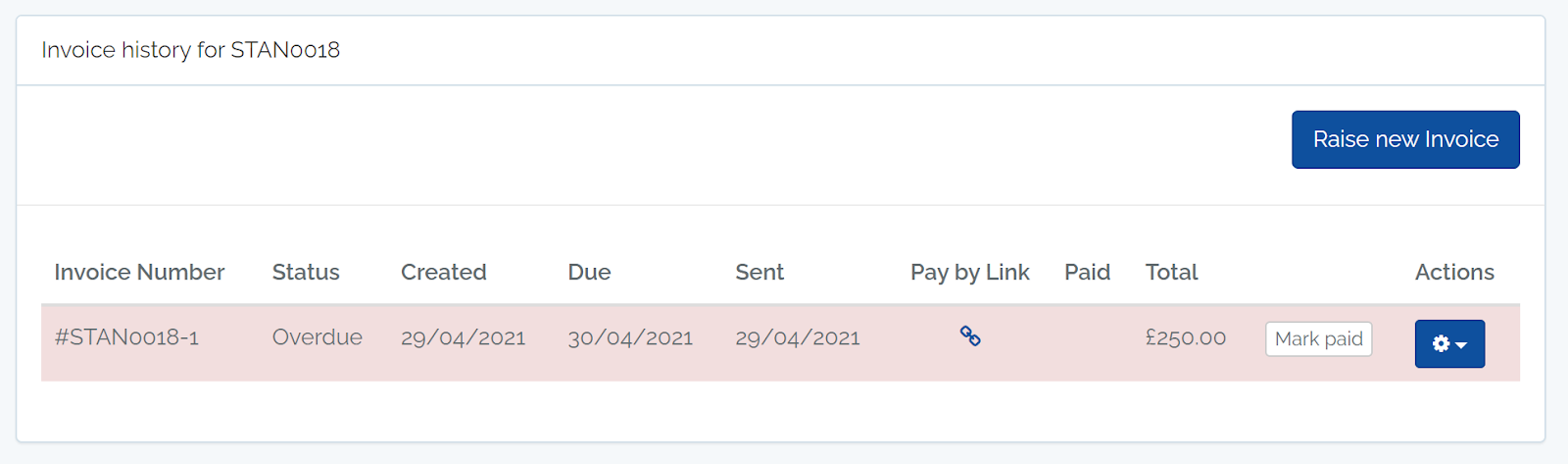1568x464 pixels.
Task: Click the Due column header
Action: coord(589,272)
